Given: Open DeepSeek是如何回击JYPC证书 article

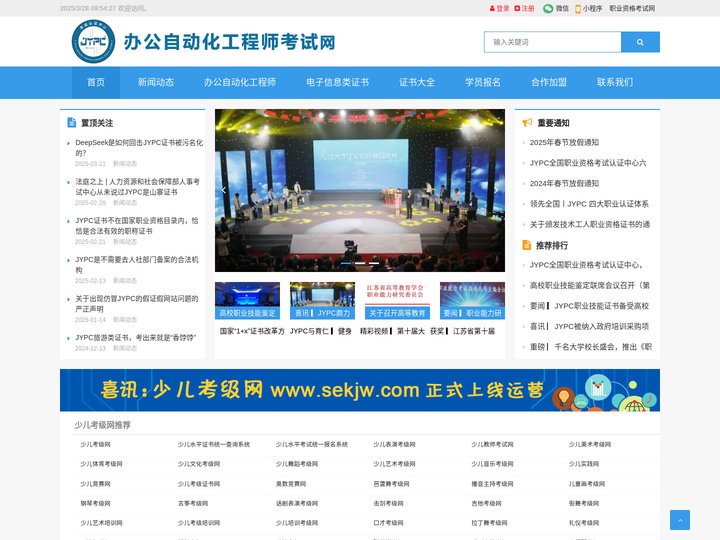Looking at the screenshot, I should (x=139, y=148).
